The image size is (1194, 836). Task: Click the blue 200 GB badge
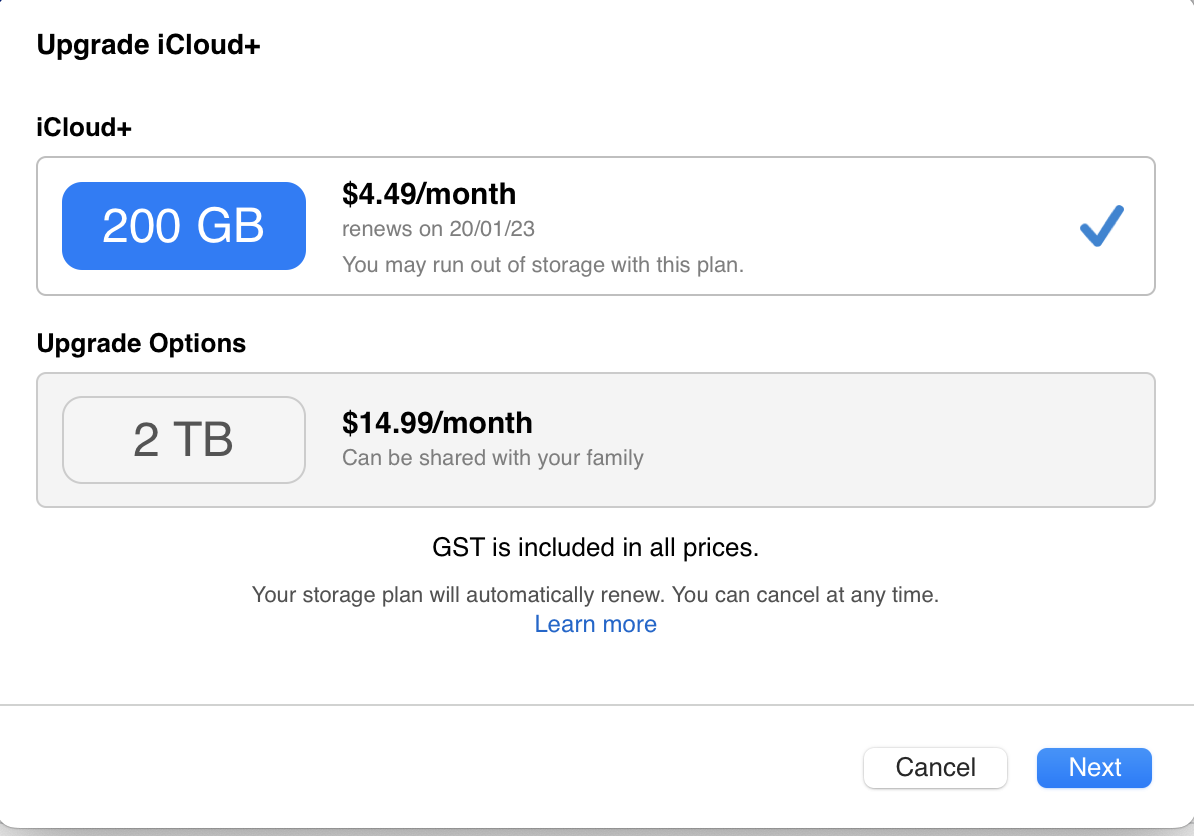click(x=183, y=226)
